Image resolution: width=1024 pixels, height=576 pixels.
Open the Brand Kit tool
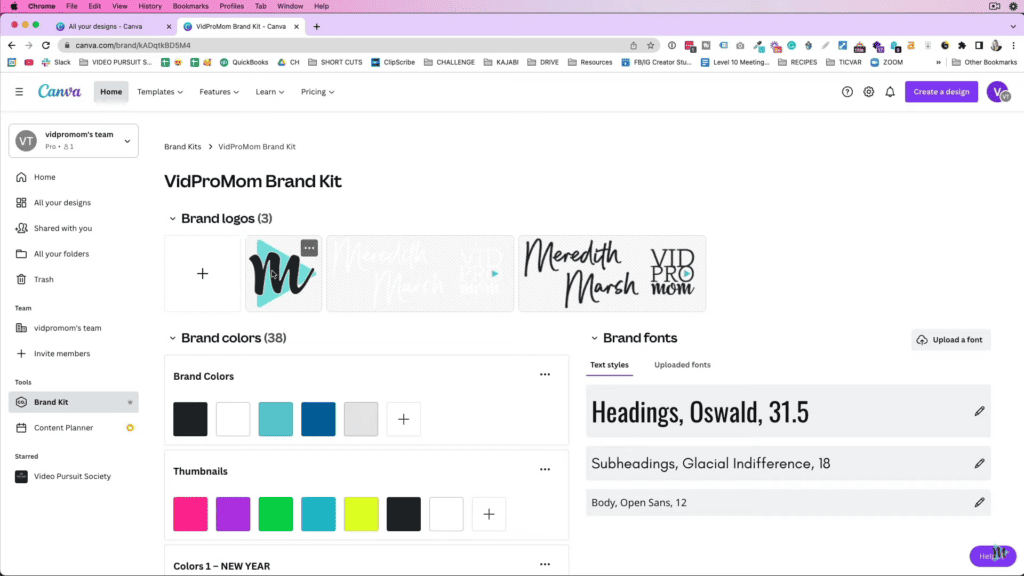pos(73,402)
